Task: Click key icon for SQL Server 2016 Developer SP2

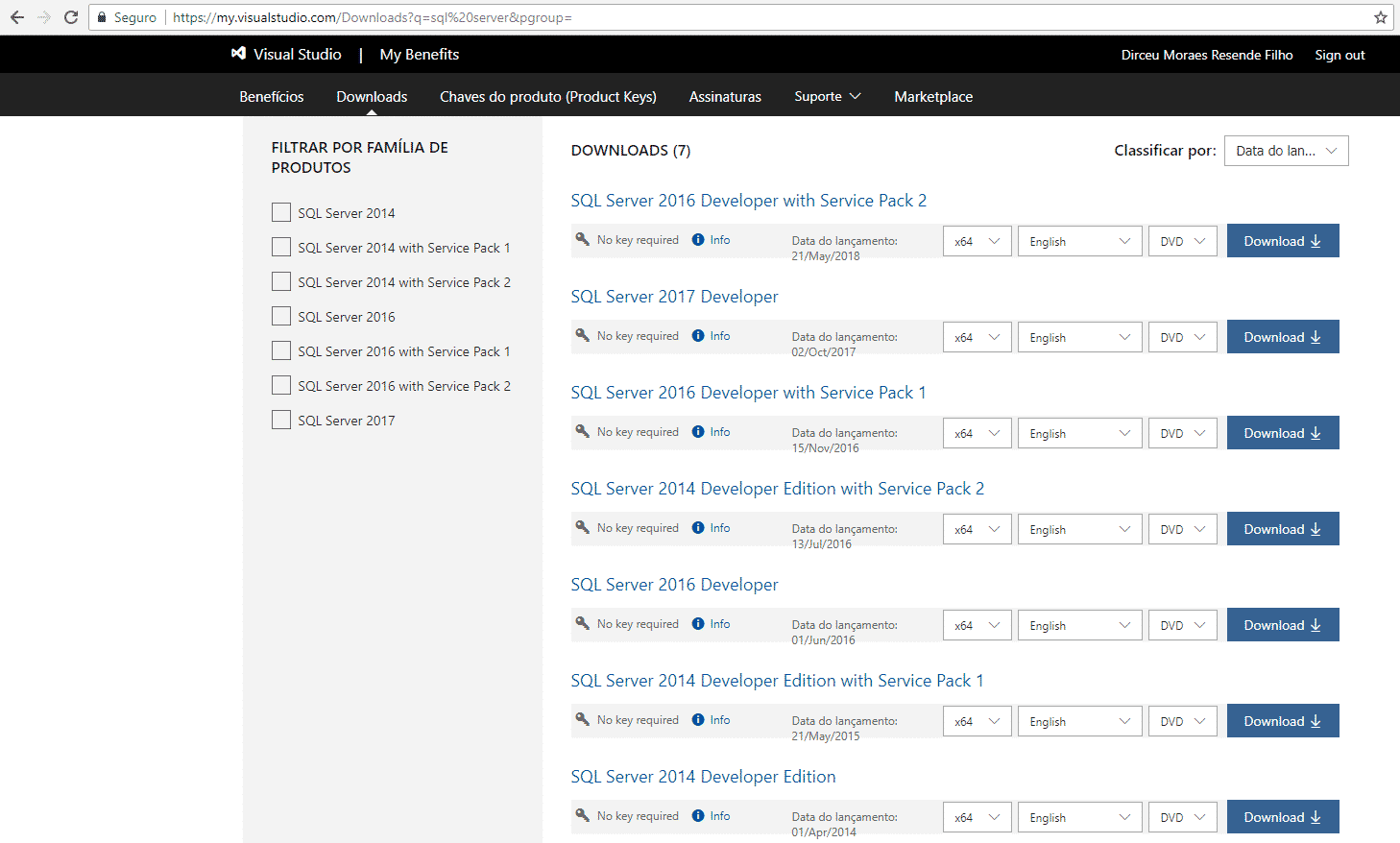Action: point(582,239)
